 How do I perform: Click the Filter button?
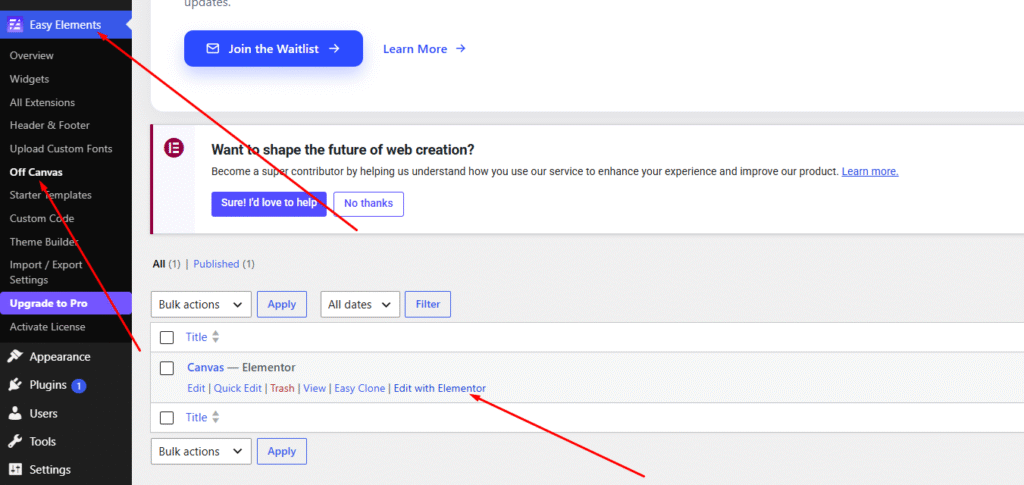tap(428, 304)
